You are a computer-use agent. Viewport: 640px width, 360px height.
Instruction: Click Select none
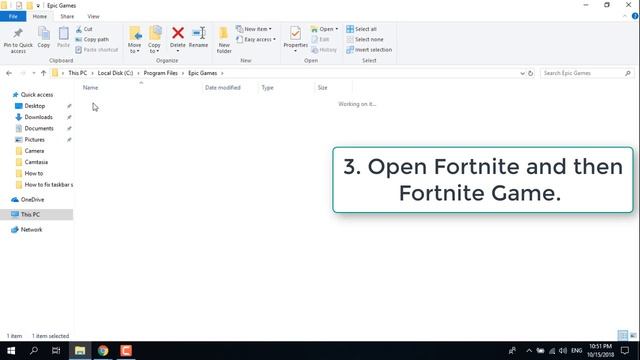pos(365,39)
